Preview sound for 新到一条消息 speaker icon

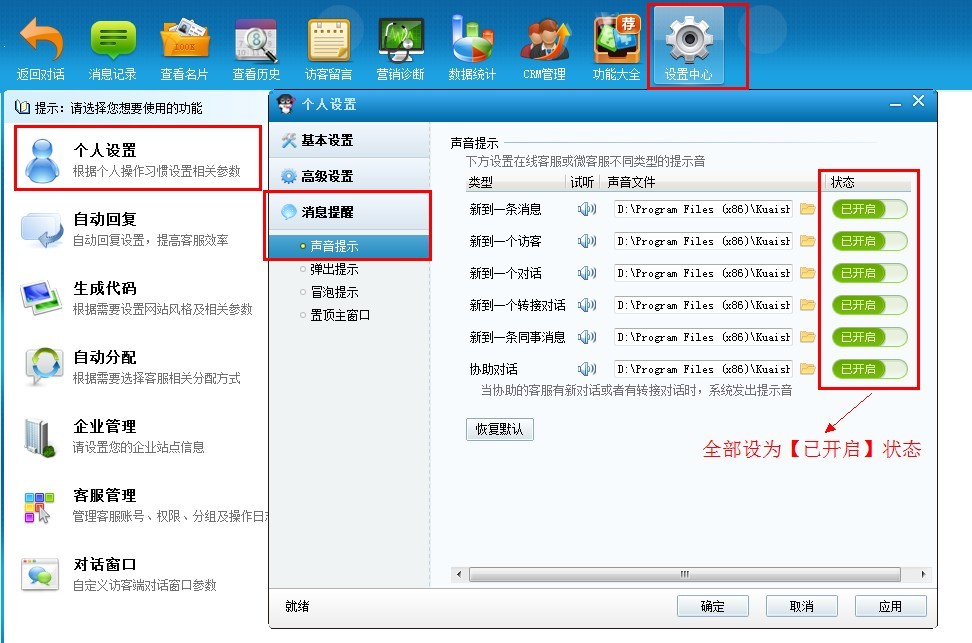tap(586, 209)
